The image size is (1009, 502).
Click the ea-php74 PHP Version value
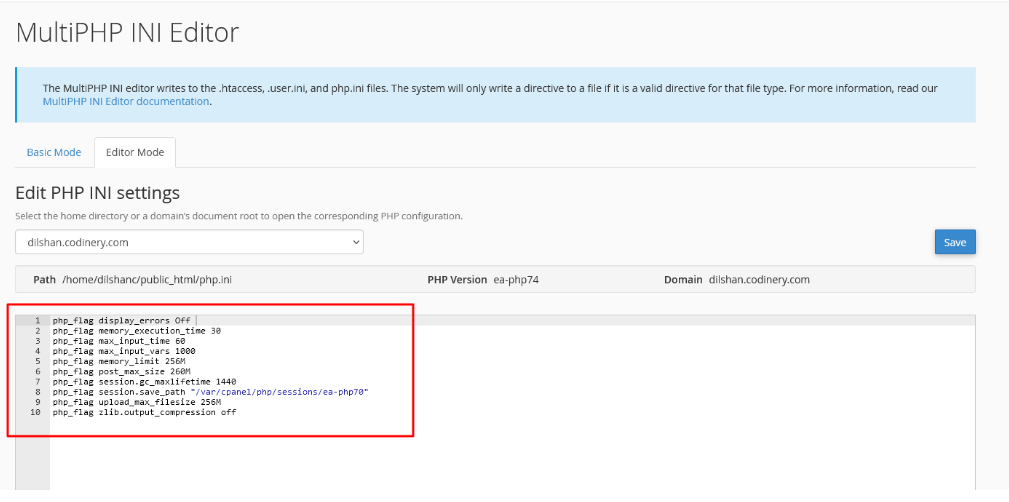[516, 280]
